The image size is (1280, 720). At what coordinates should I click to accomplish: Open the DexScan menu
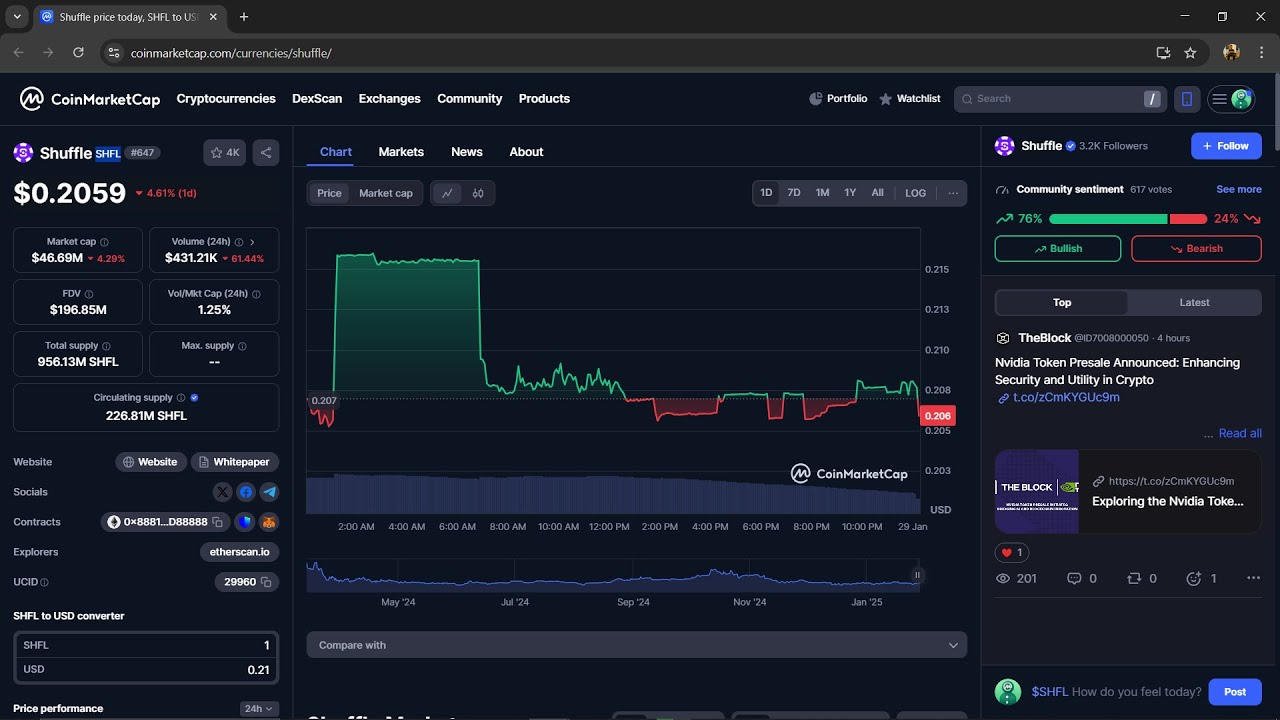point(317,99)
